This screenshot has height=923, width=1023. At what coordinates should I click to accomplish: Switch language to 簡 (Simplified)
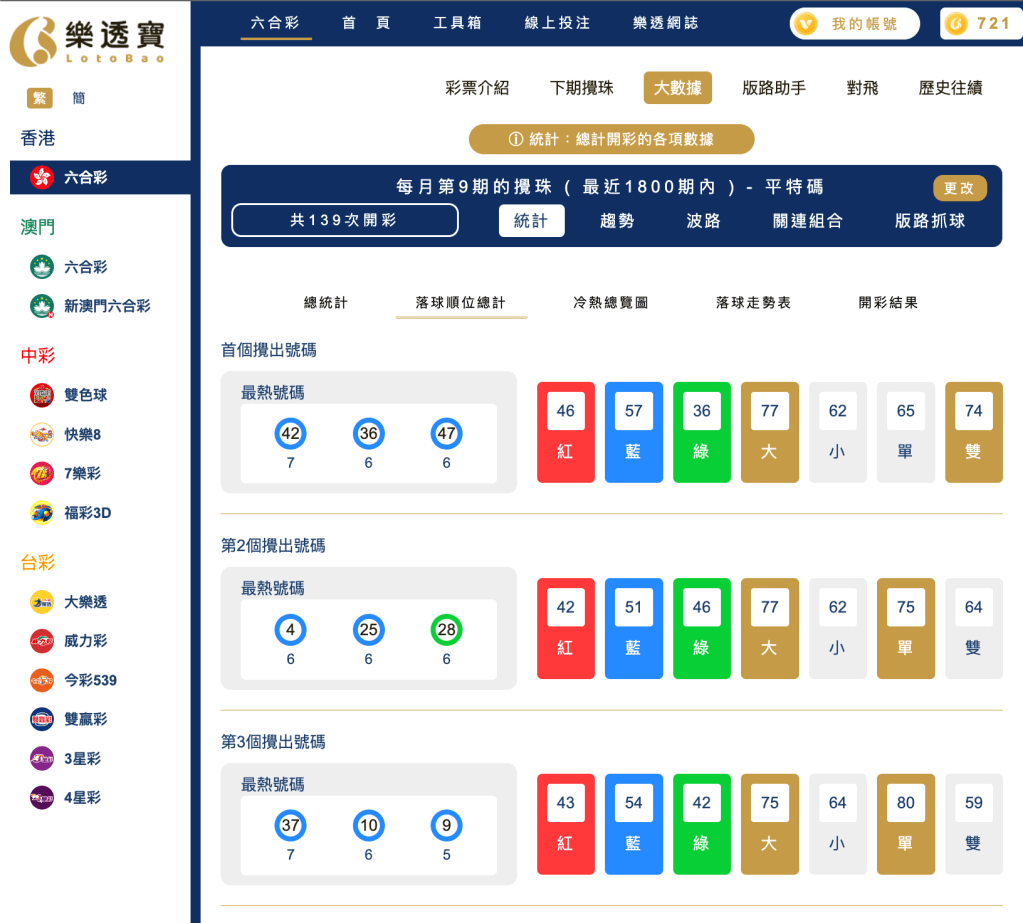tap(78, 98)
